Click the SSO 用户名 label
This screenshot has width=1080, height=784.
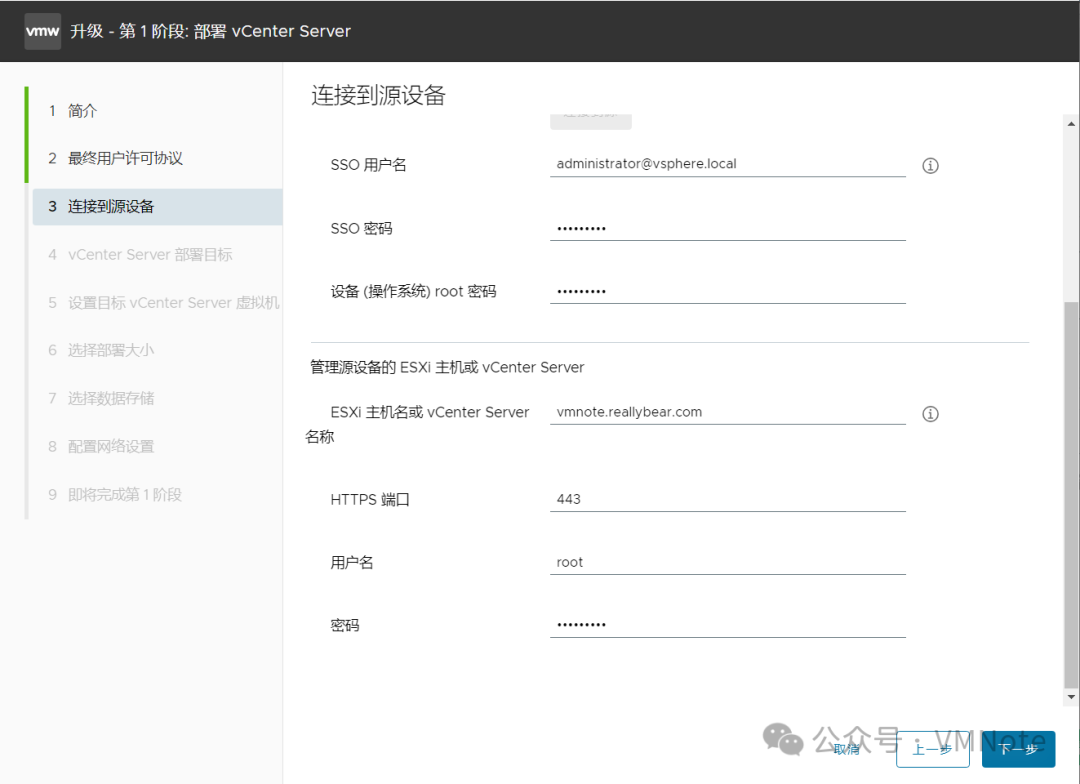[x=368, y=165]
